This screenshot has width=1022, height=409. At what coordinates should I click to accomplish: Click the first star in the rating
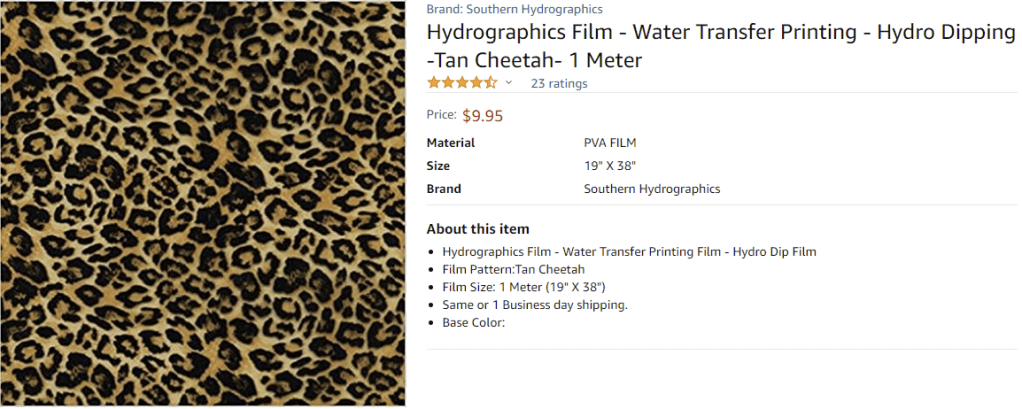pos(434,83)
